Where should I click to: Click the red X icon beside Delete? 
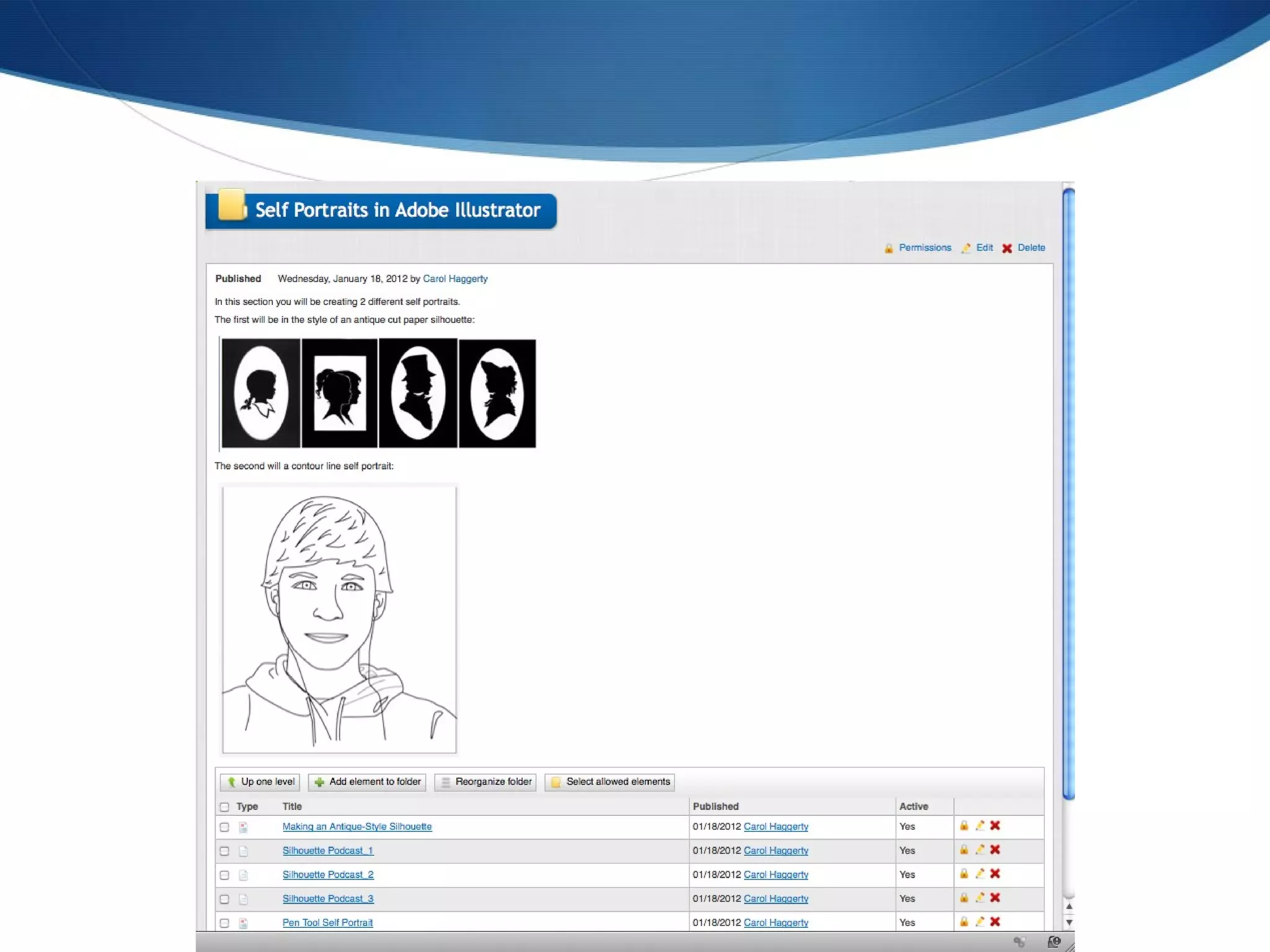point(1007,248)
